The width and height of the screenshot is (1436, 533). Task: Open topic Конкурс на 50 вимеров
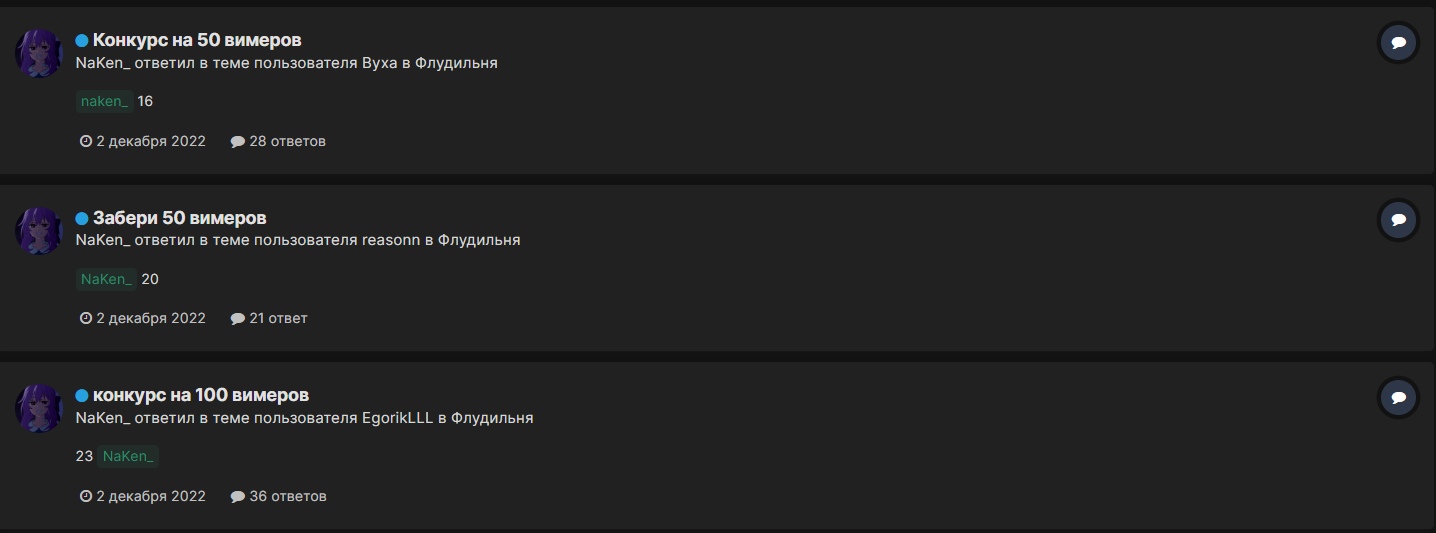pos(197,40)
